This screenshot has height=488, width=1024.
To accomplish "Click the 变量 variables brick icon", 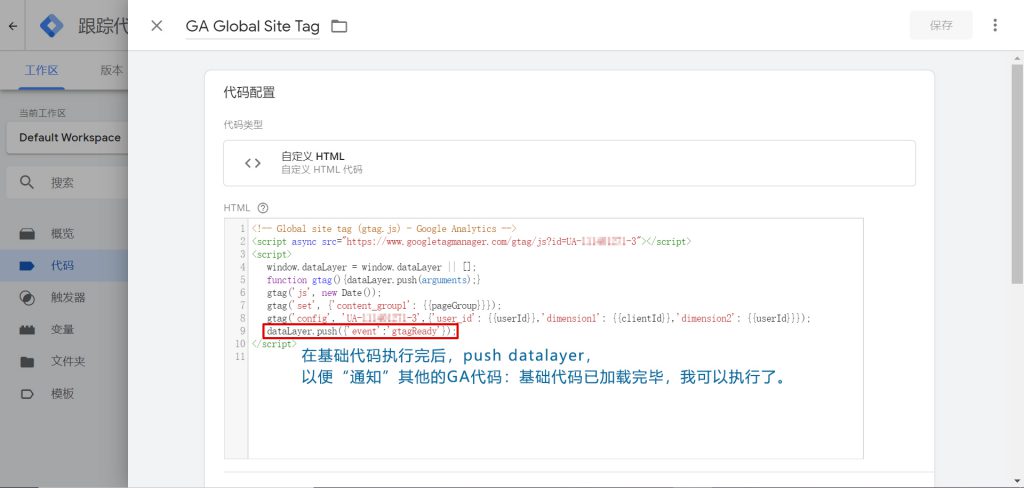I will (27, 329).
